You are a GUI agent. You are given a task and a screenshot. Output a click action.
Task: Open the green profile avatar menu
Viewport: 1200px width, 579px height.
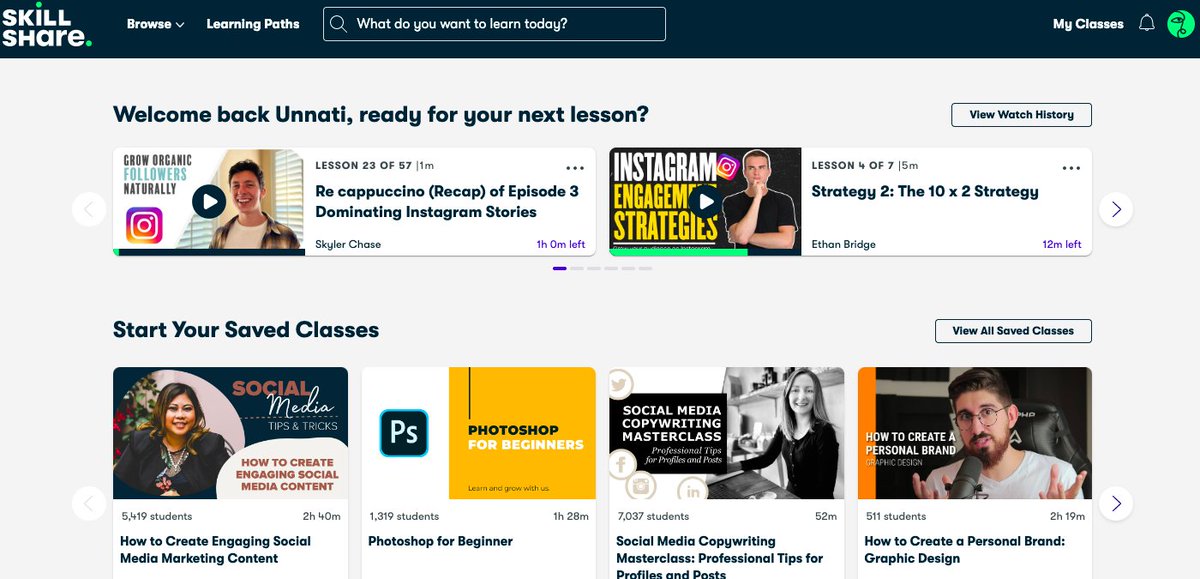tap(1181, 24)
